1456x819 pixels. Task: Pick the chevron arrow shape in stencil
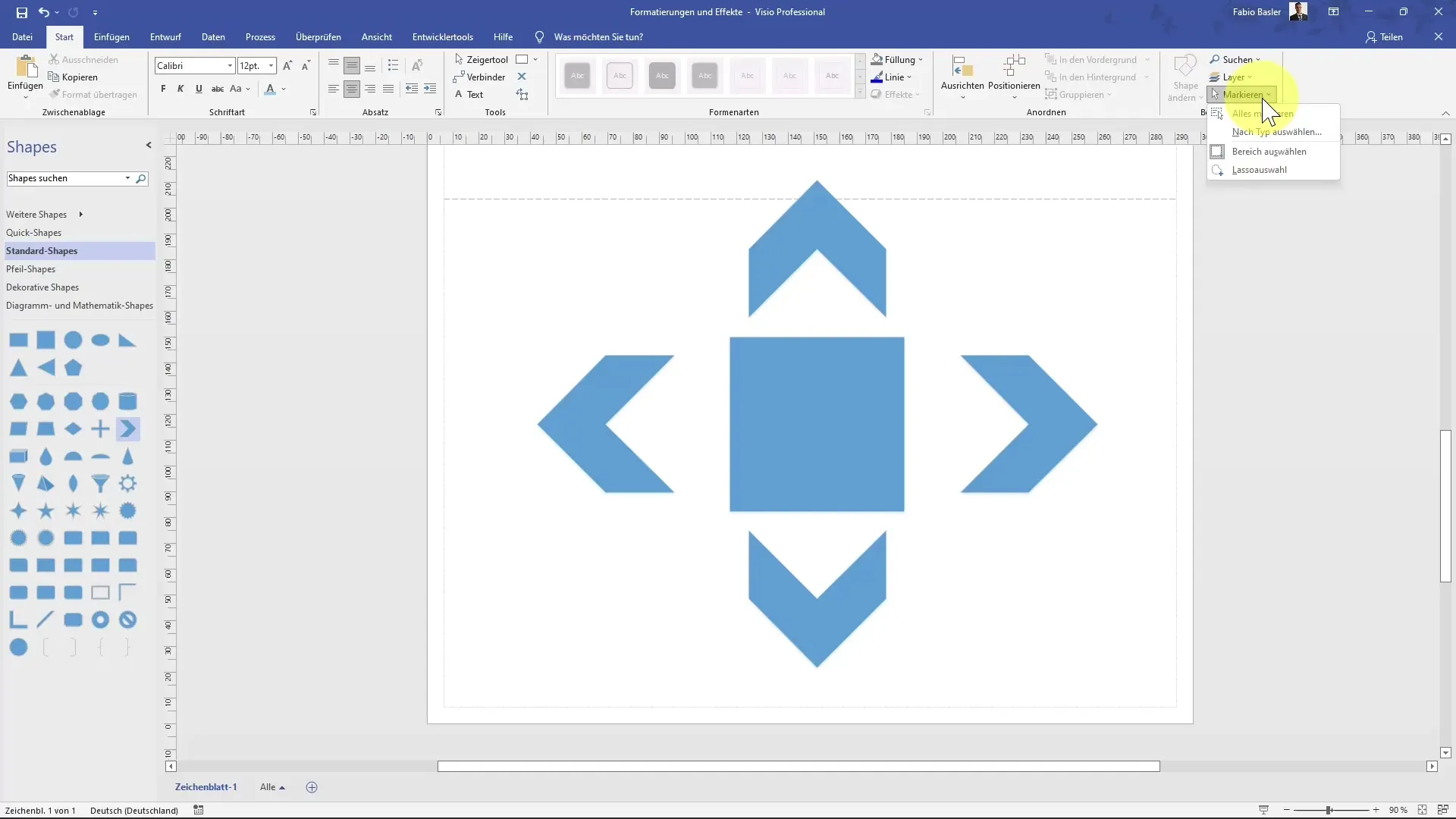coord(128,428)
